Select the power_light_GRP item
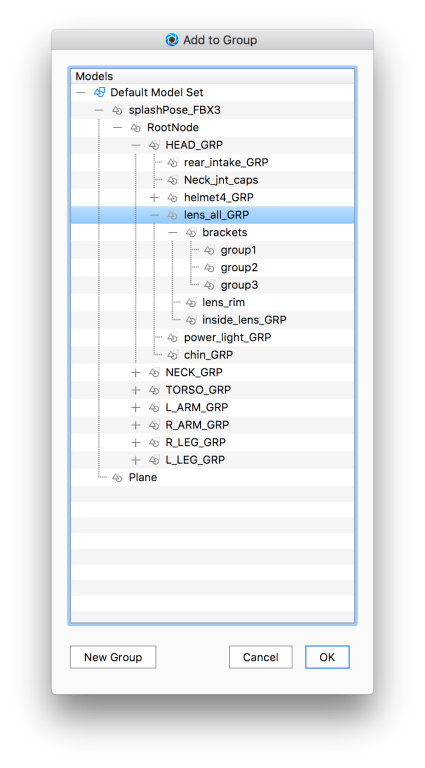This screenshot has width=425, height=768. pos(227,337)
